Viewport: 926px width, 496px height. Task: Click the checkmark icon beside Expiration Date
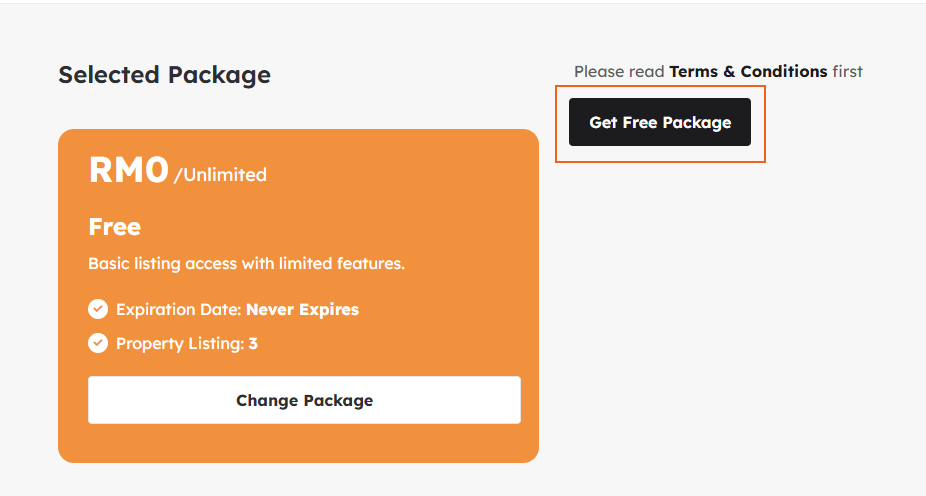click(x=98, y=309)
